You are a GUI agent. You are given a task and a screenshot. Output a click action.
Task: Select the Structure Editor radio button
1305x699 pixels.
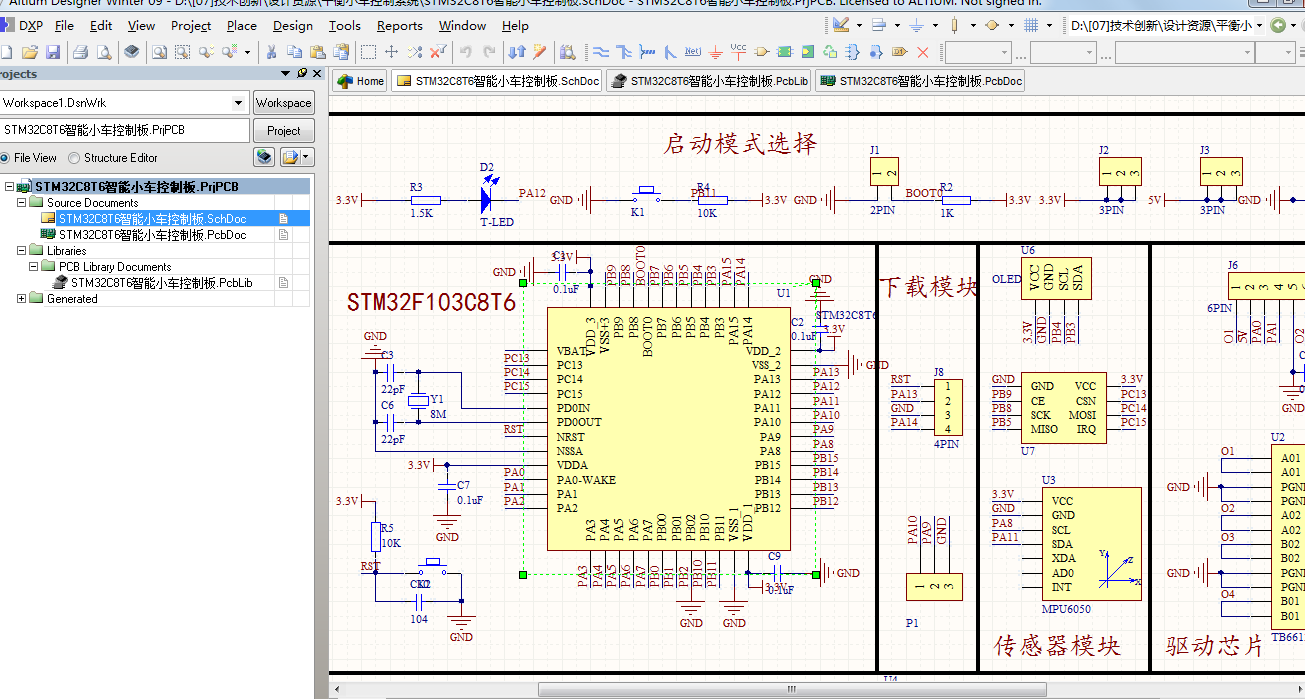[74, 158]
